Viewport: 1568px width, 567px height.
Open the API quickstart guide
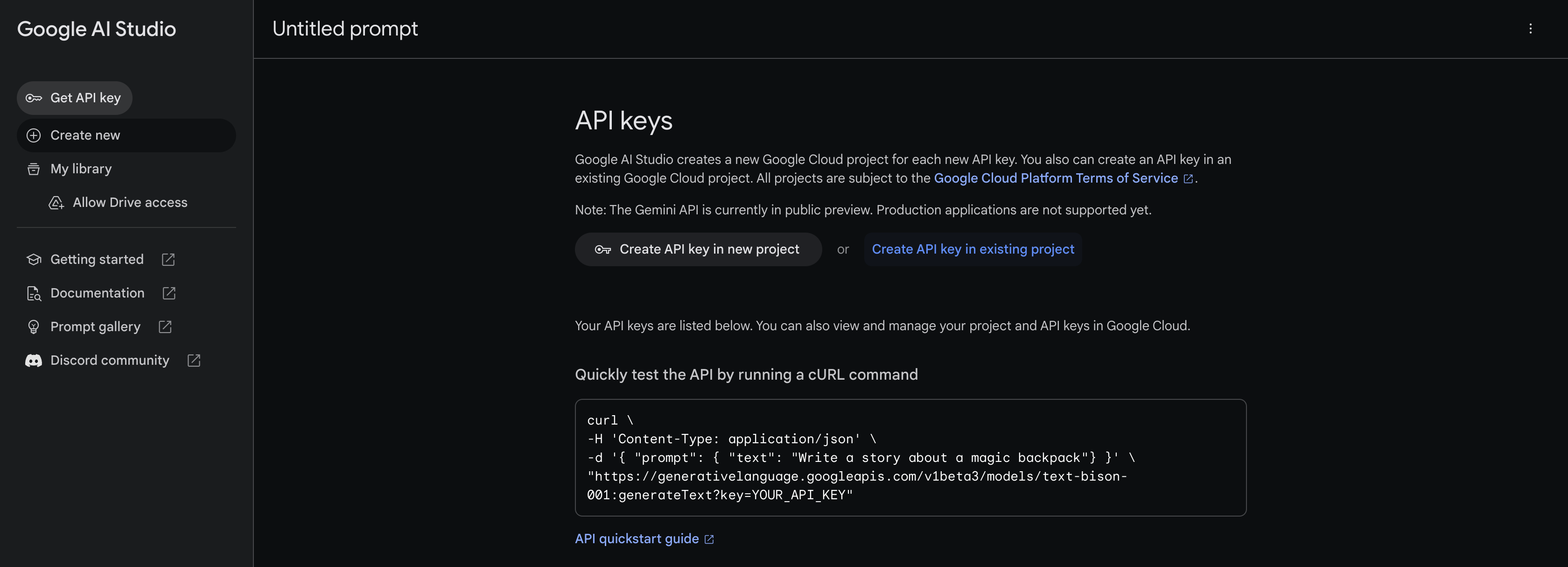637,539
